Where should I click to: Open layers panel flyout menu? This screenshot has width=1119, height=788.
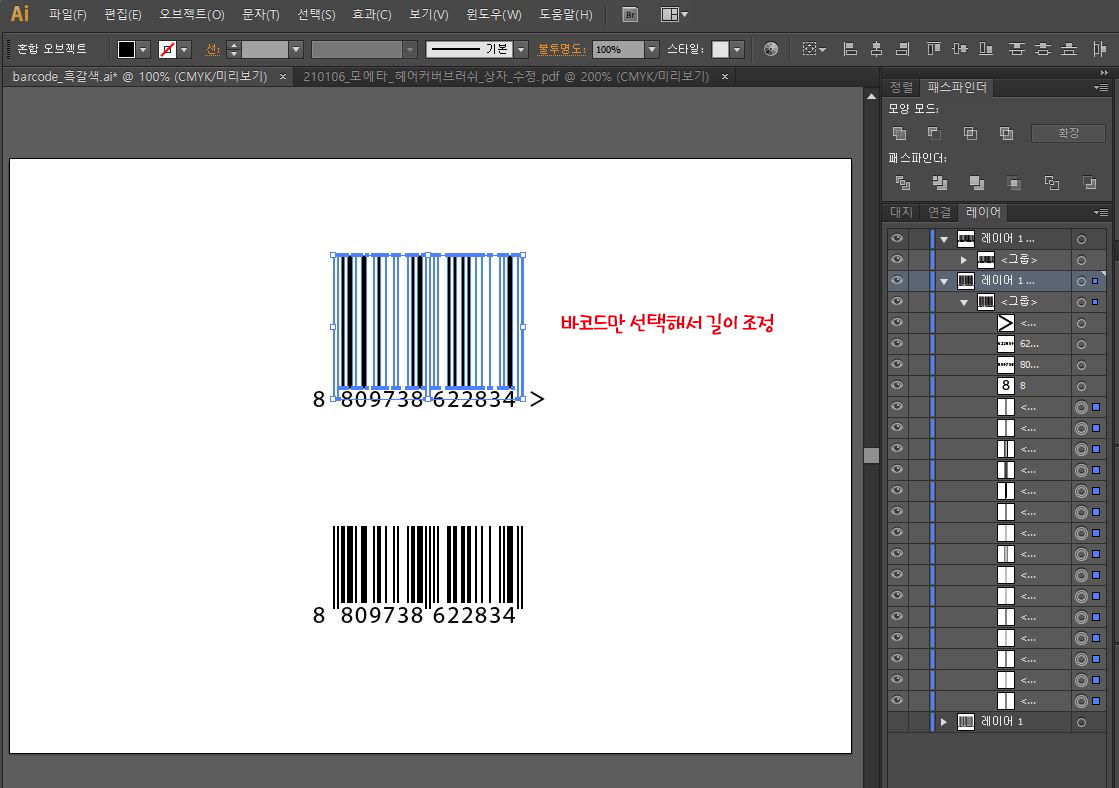coord(1100,212)
